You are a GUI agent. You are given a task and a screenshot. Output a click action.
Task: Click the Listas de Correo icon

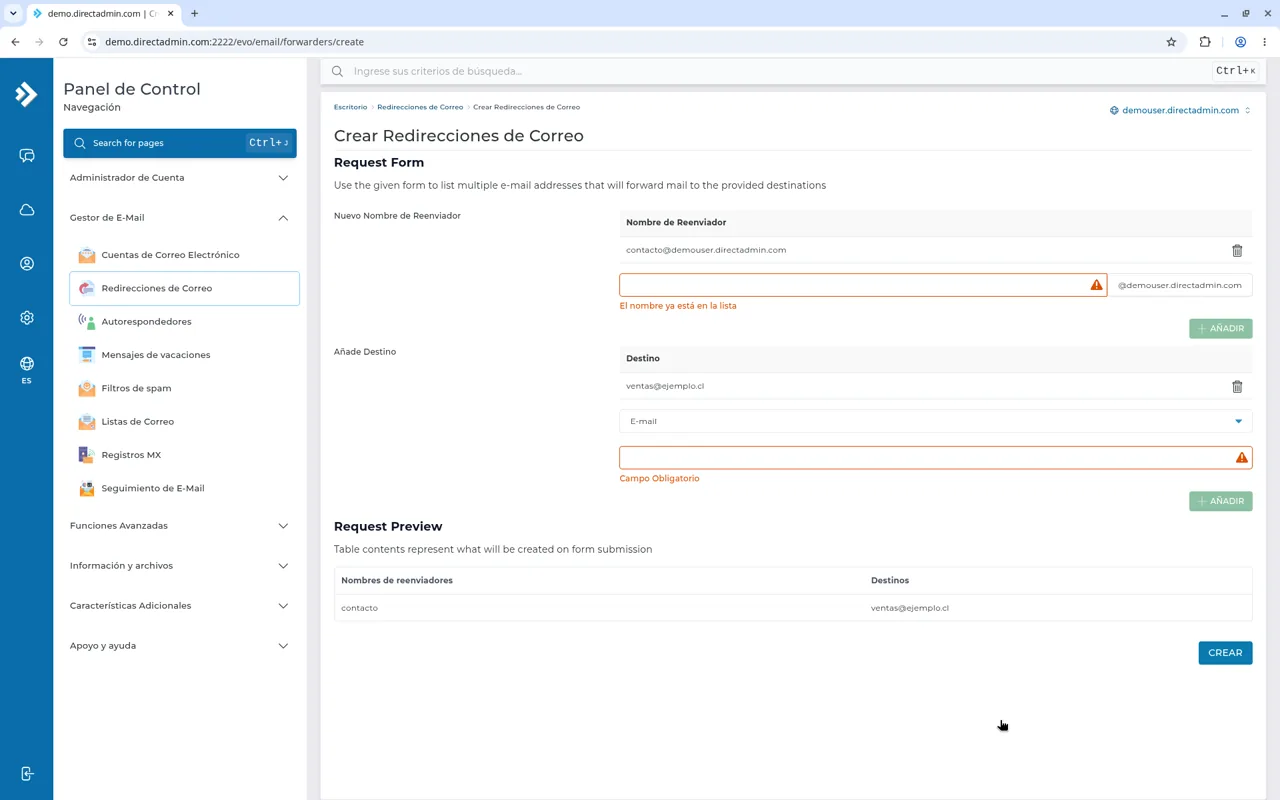(x=87, y=421)
